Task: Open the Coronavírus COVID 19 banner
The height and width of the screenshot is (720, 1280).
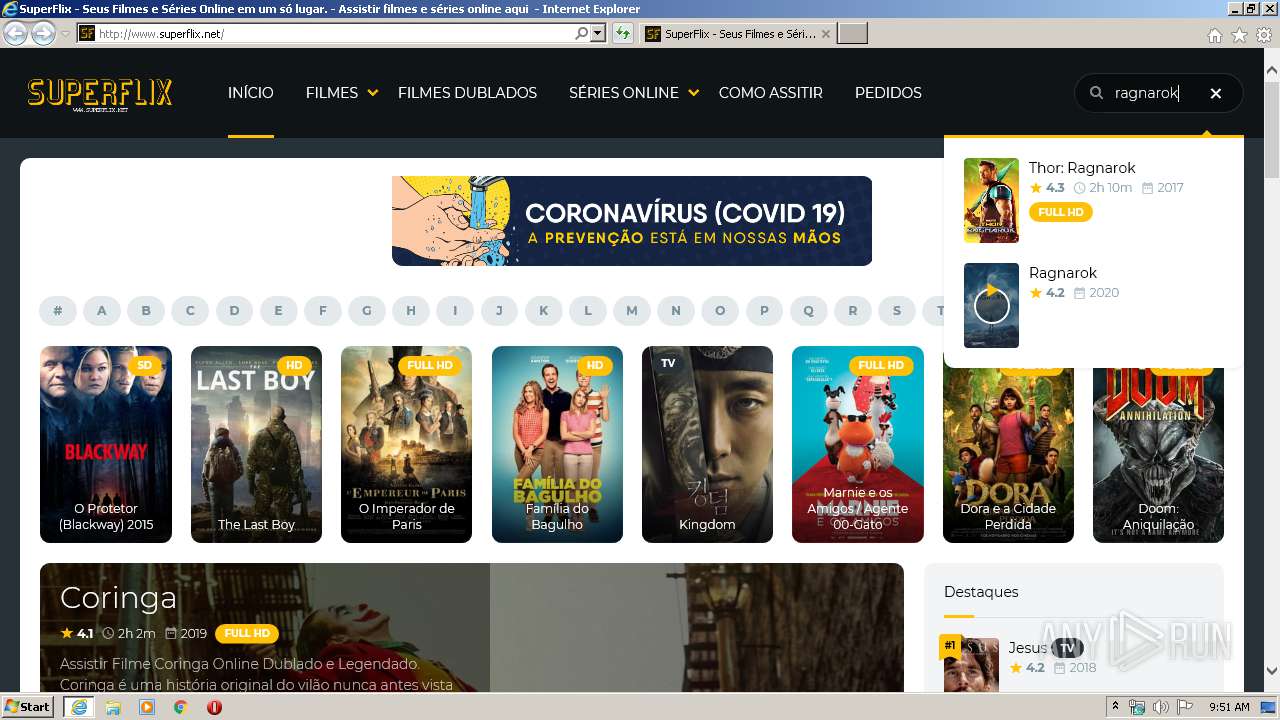Action: [x=632, y=221]
